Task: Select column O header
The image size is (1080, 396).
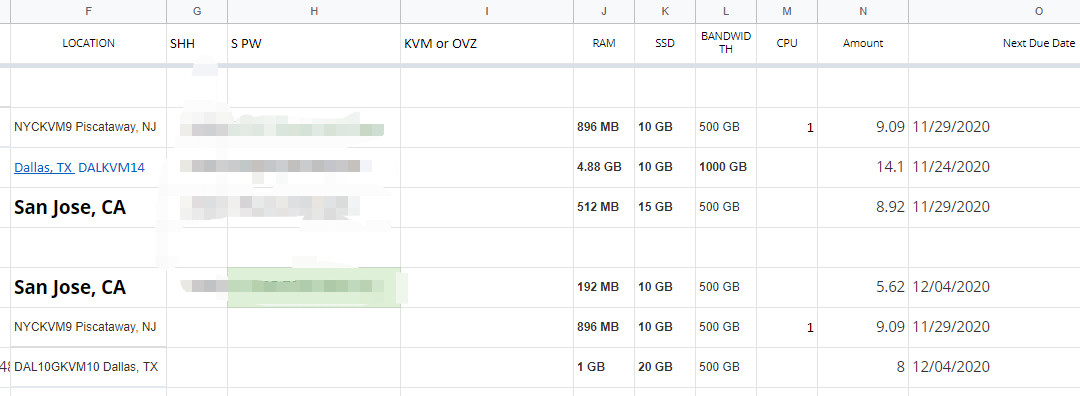Action: (995, 11)
